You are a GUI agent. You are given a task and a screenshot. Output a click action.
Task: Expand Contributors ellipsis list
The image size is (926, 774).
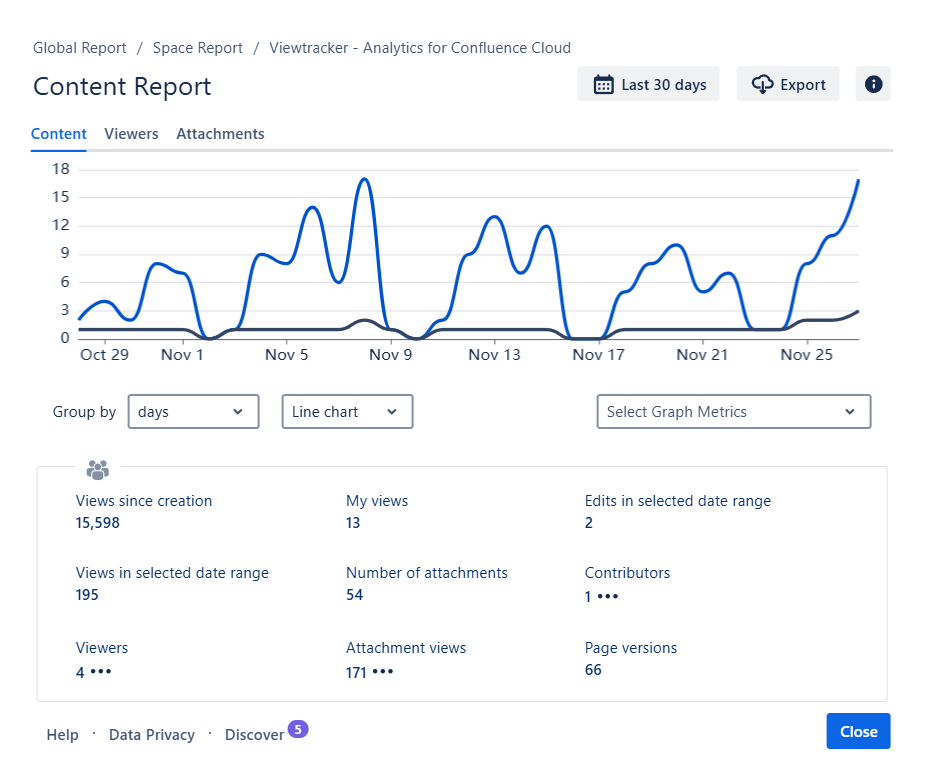(x=608, y=597)
